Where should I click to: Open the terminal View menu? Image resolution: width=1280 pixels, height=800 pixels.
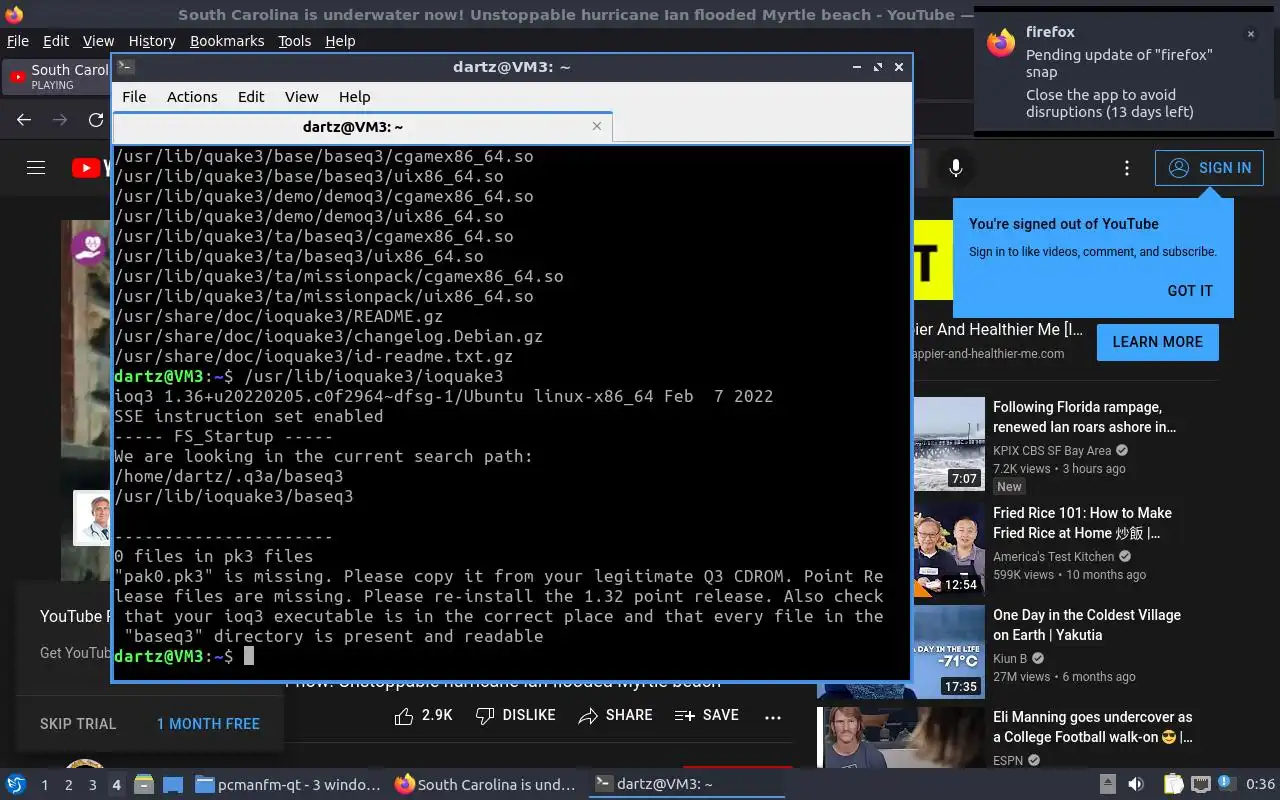pos(301,97)
